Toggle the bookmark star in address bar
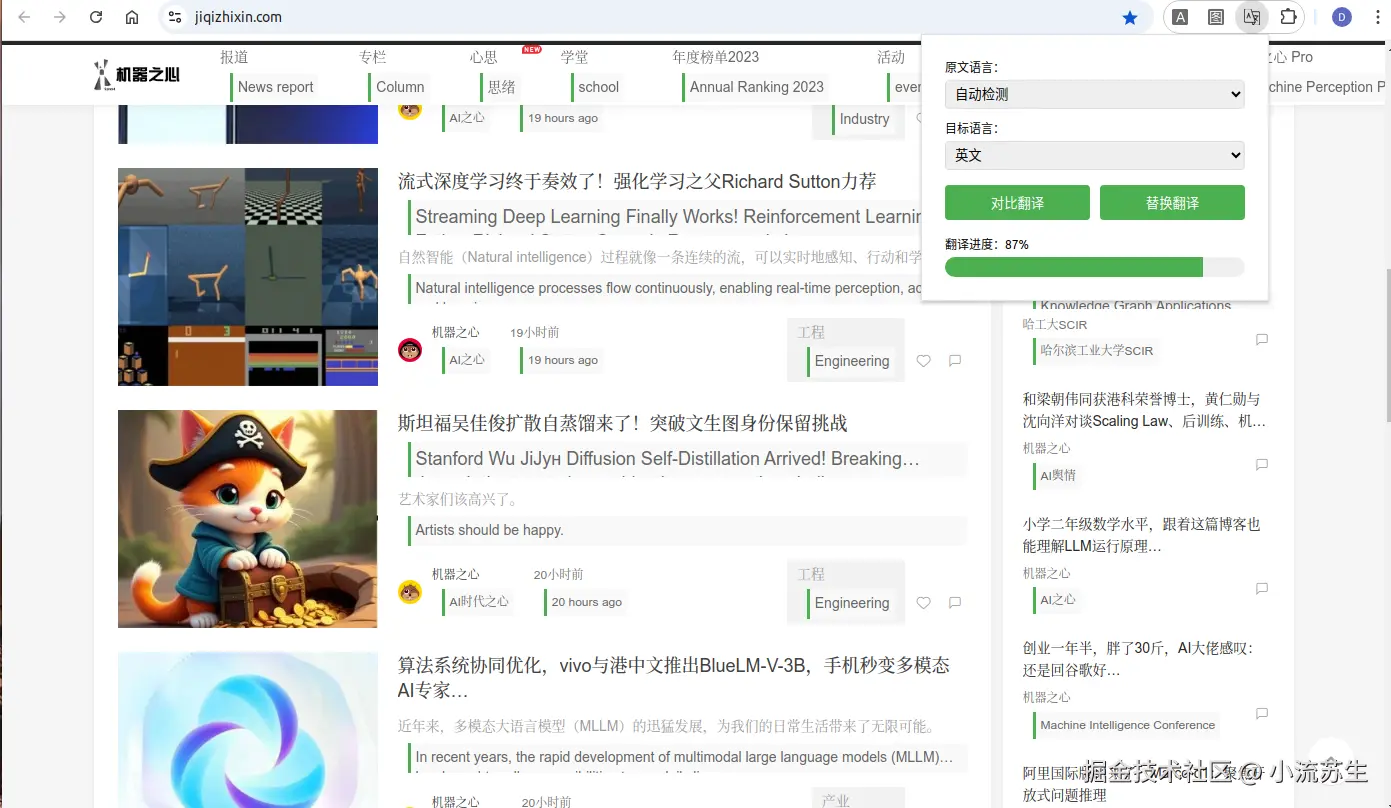The height and width of the screenshot is (808, 1391). (1131, 17)
